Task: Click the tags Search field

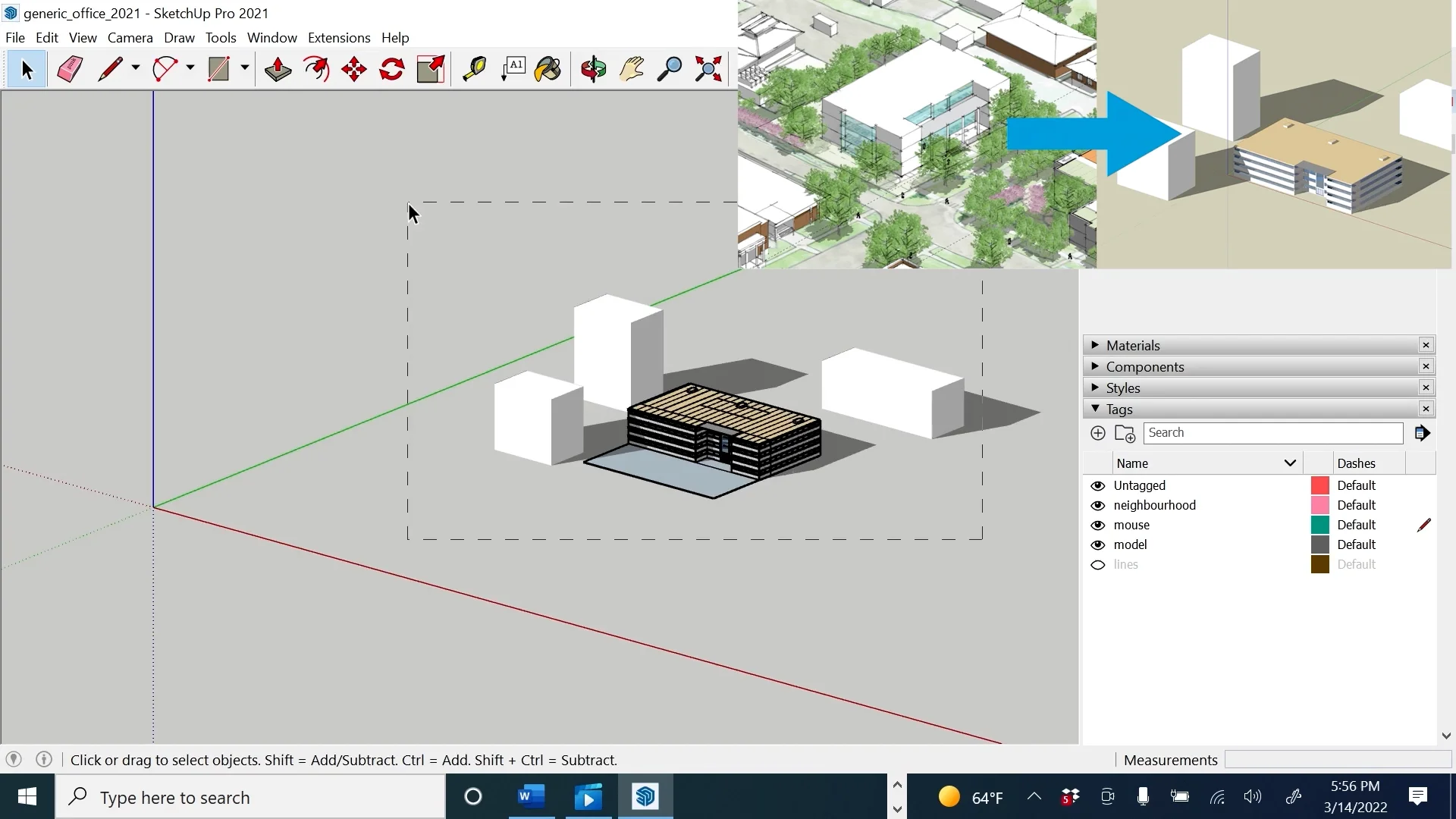Action: pos(1272,433)
